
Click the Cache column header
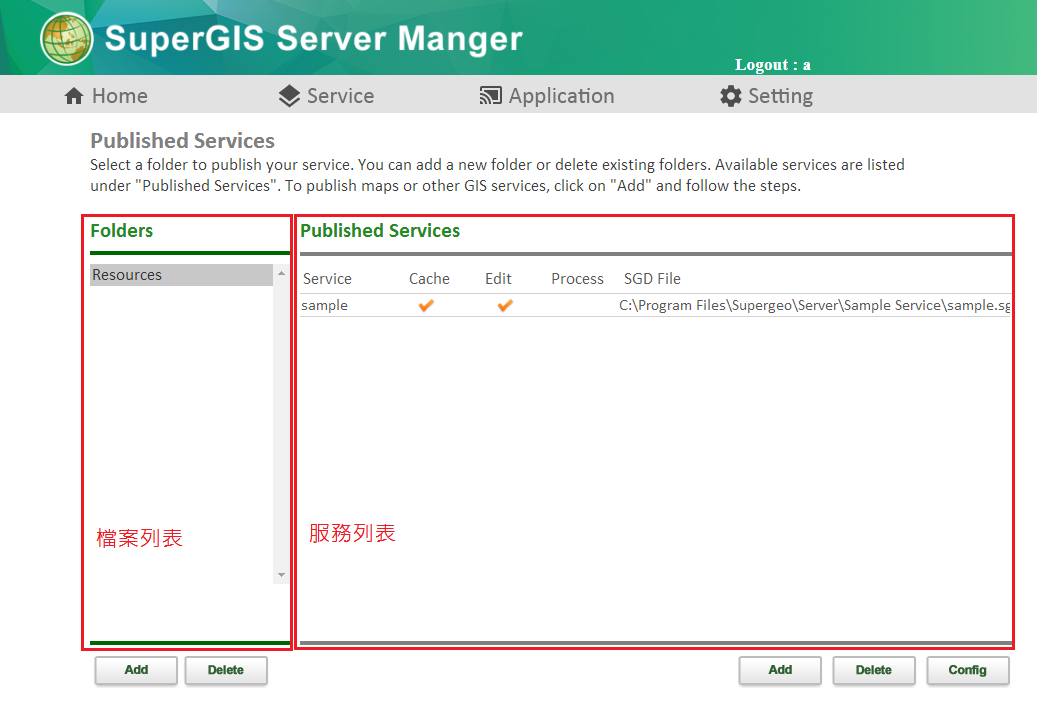[429, 279]
